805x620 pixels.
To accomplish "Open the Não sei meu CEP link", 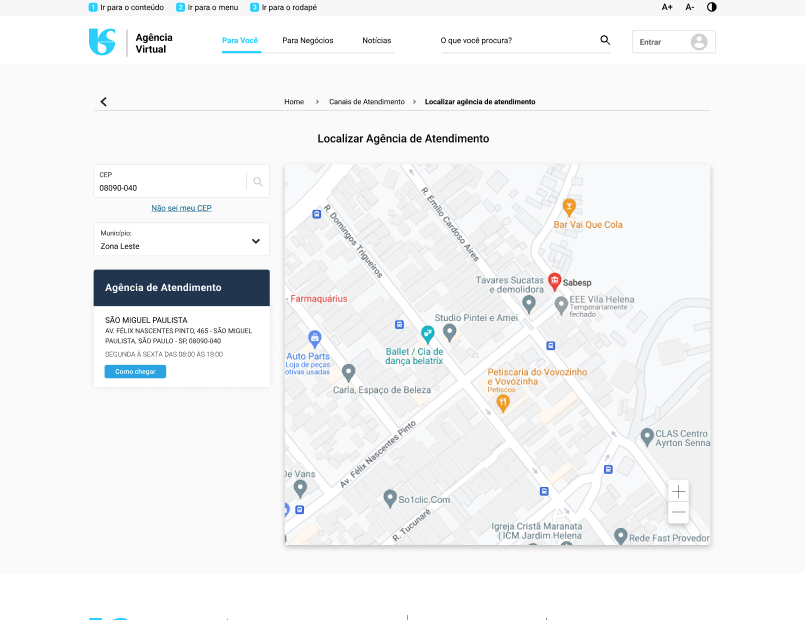I will pyautogui.click(x=181, y=208).
